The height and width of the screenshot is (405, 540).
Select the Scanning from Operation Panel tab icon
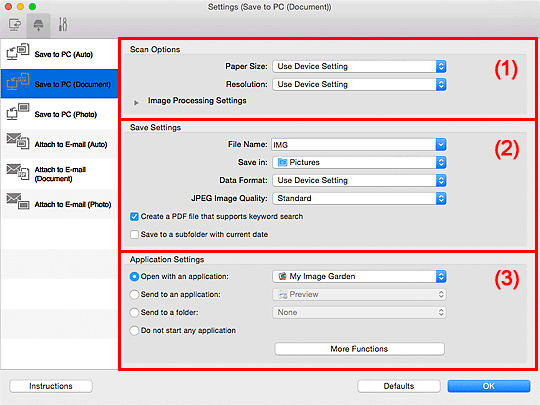tap(38, 25)
